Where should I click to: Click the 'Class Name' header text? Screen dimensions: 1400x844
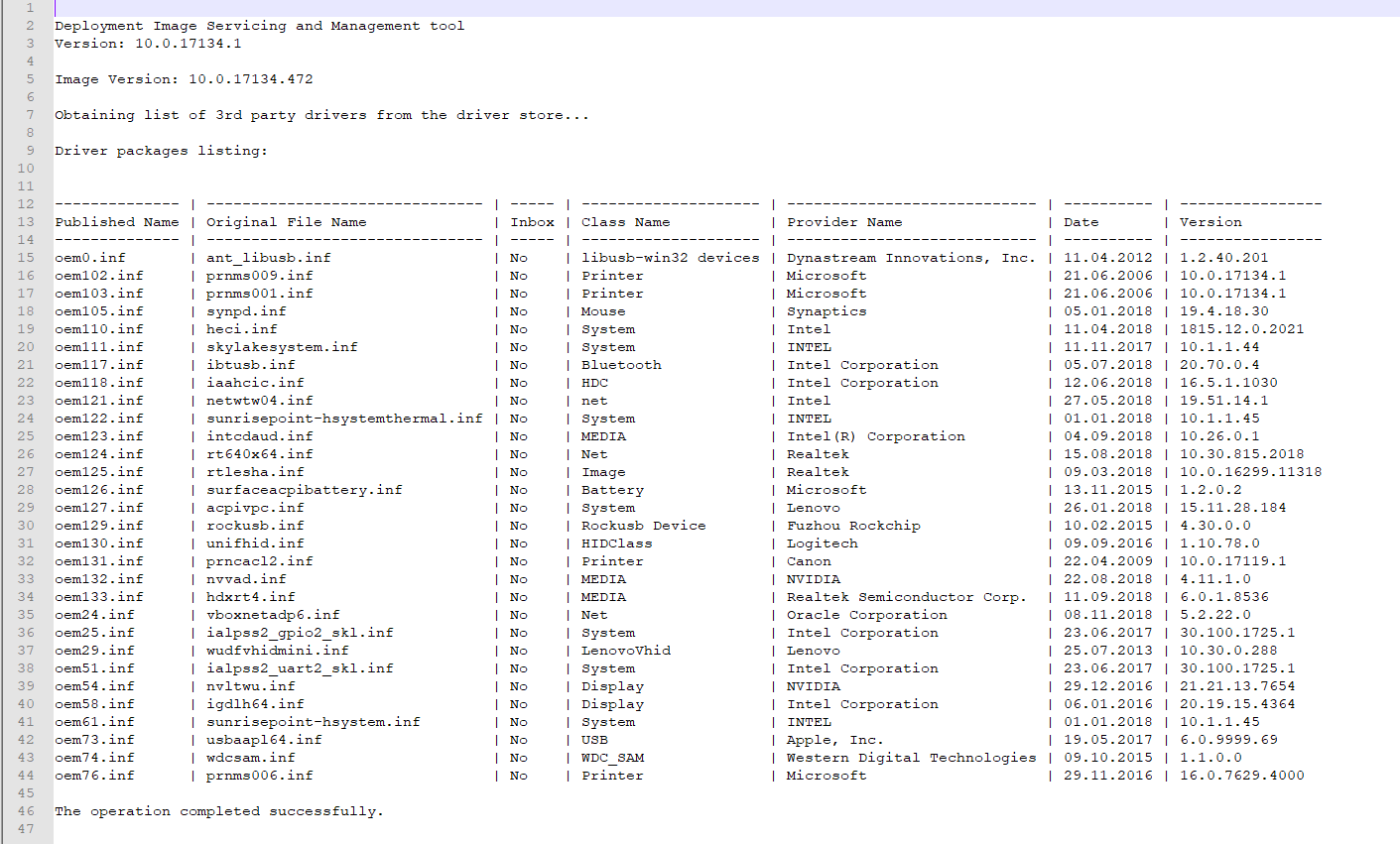tap(625, 222)
